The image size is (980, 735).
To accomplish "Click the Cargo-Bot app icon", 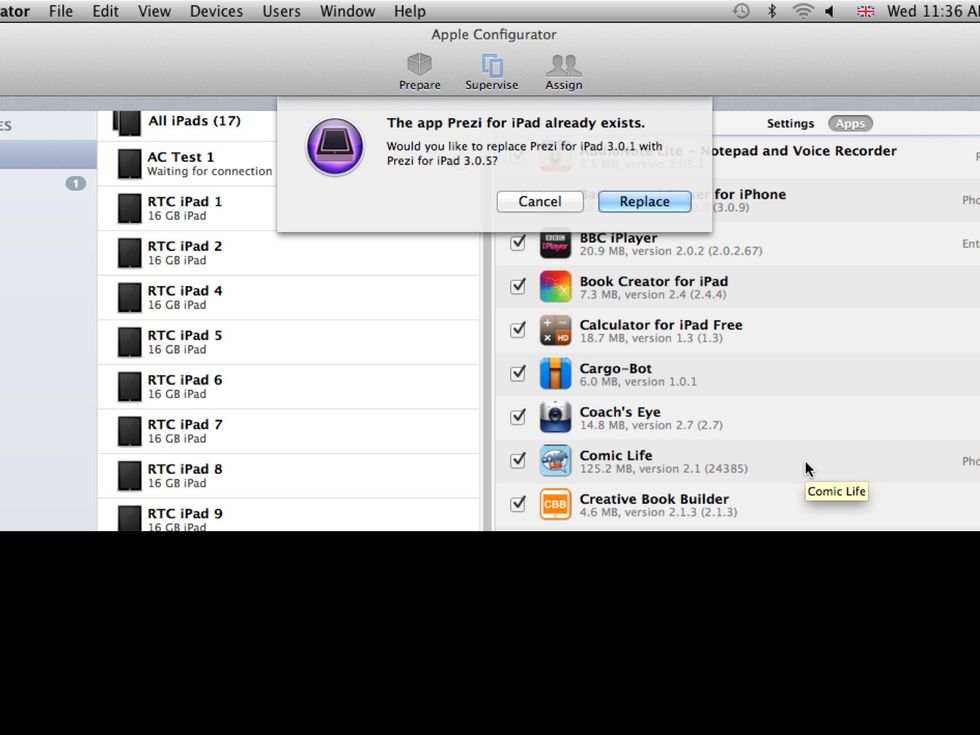I will click(555, 374).
